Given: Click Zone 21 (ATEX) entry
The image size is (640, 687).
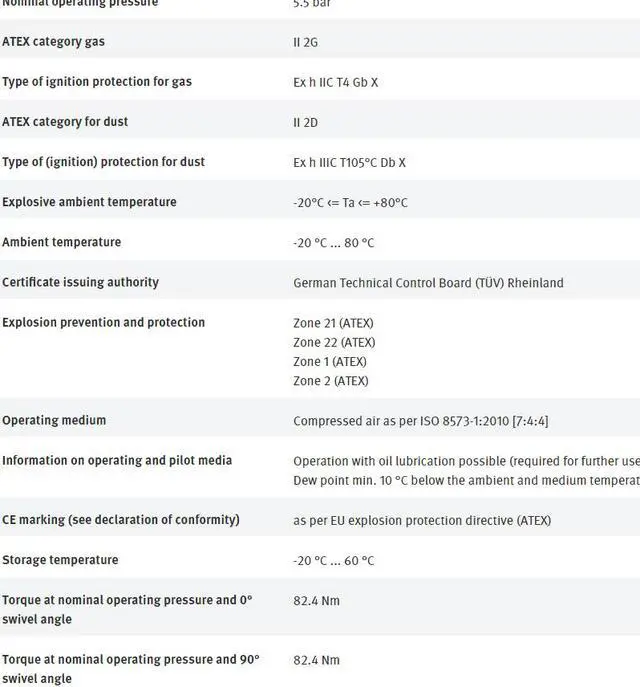Looking at the screenshot, I should coord(333,323).
